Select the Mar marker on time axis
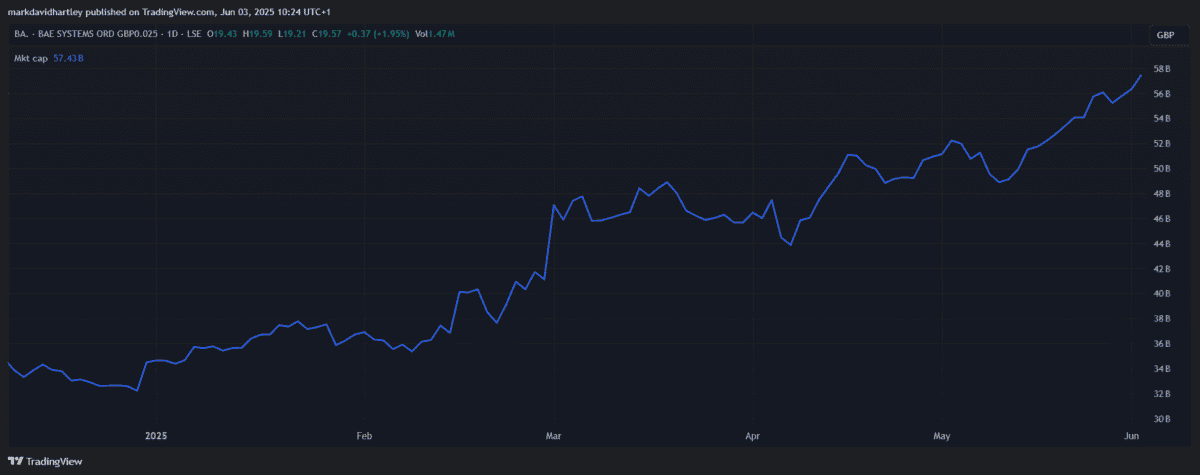The image size is (1200, 475). pos(553,436)
